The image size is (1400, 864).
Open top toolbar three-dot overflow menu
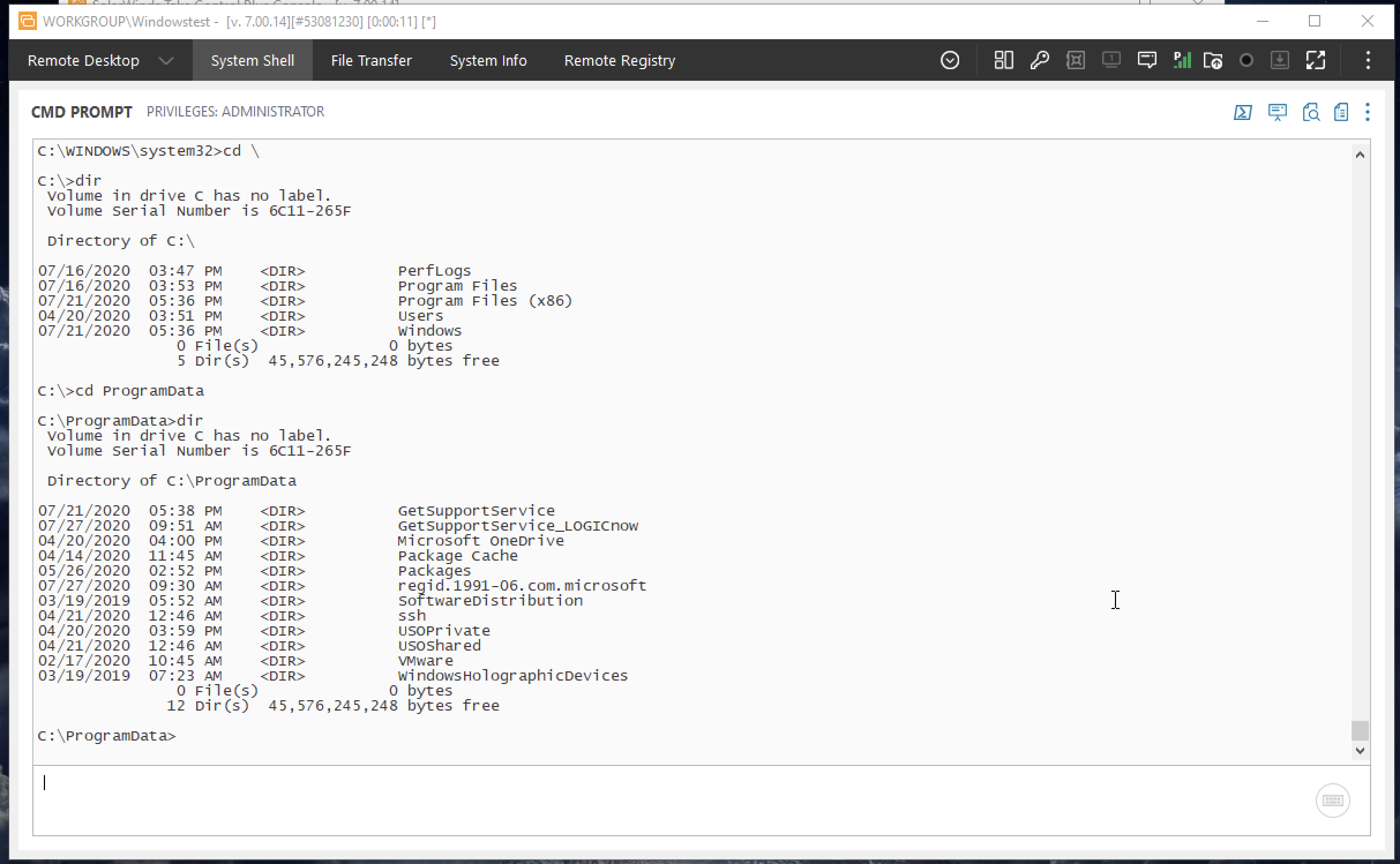(x=1368, y=60)
